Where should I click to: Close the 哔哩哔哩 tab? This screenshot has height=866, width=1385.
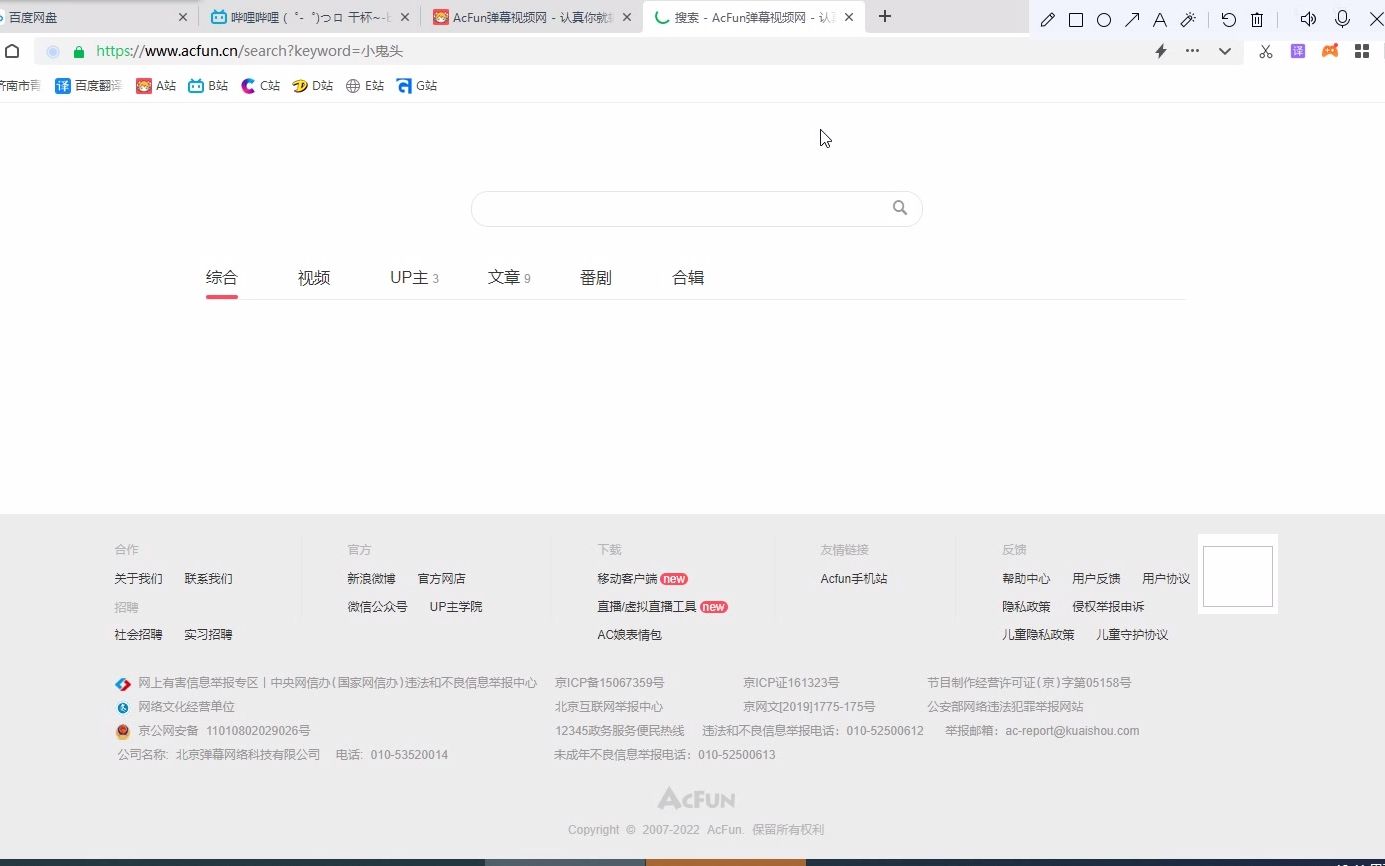405,17
